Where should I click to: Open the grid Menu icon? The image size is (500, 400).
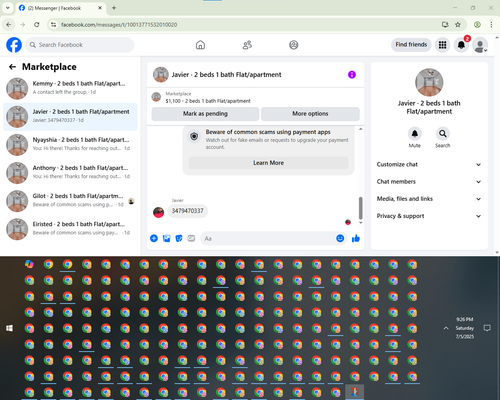tap(442, 45)
